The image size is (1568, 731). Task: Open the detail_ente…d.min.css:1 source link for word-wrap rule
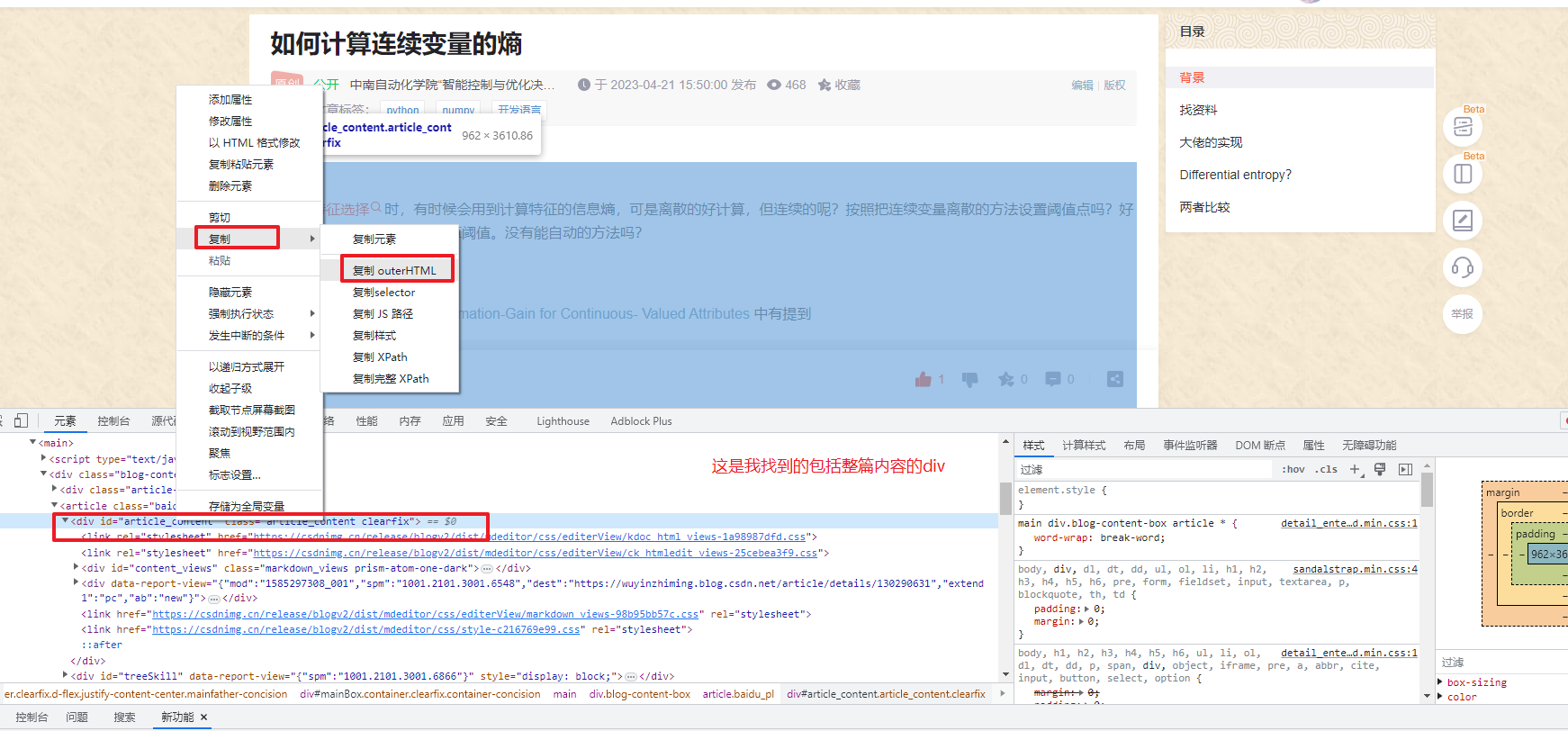click(1348, 523)
